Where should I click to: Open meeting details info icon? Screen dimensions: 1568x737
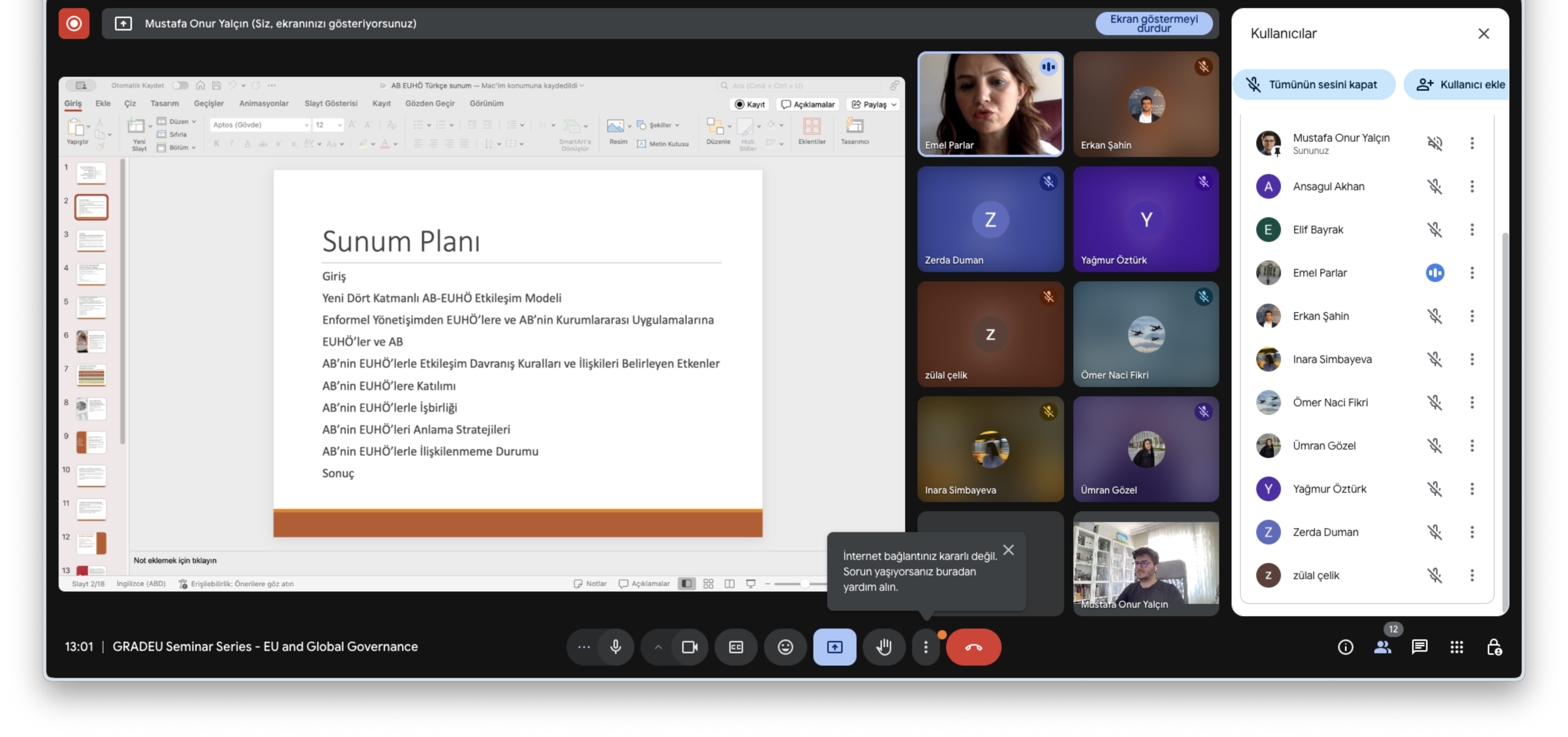point(1345,646)
